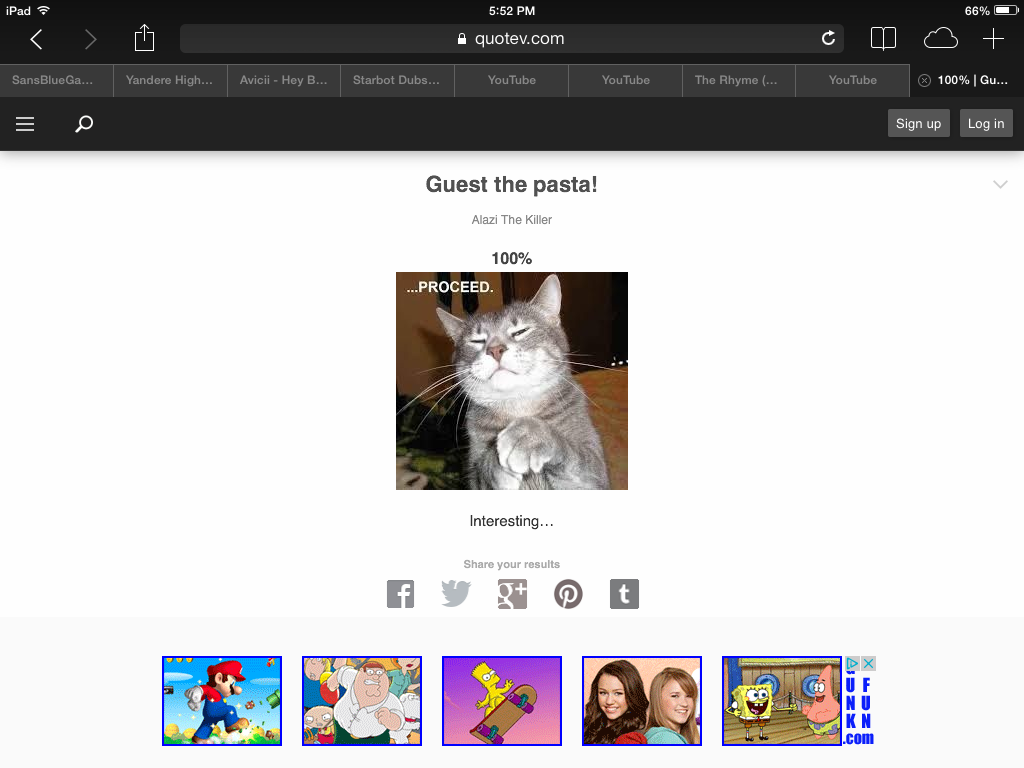The image size is (1024, 768).
Task: Switch to the Yandere High tab
Action: pos(170,80)
